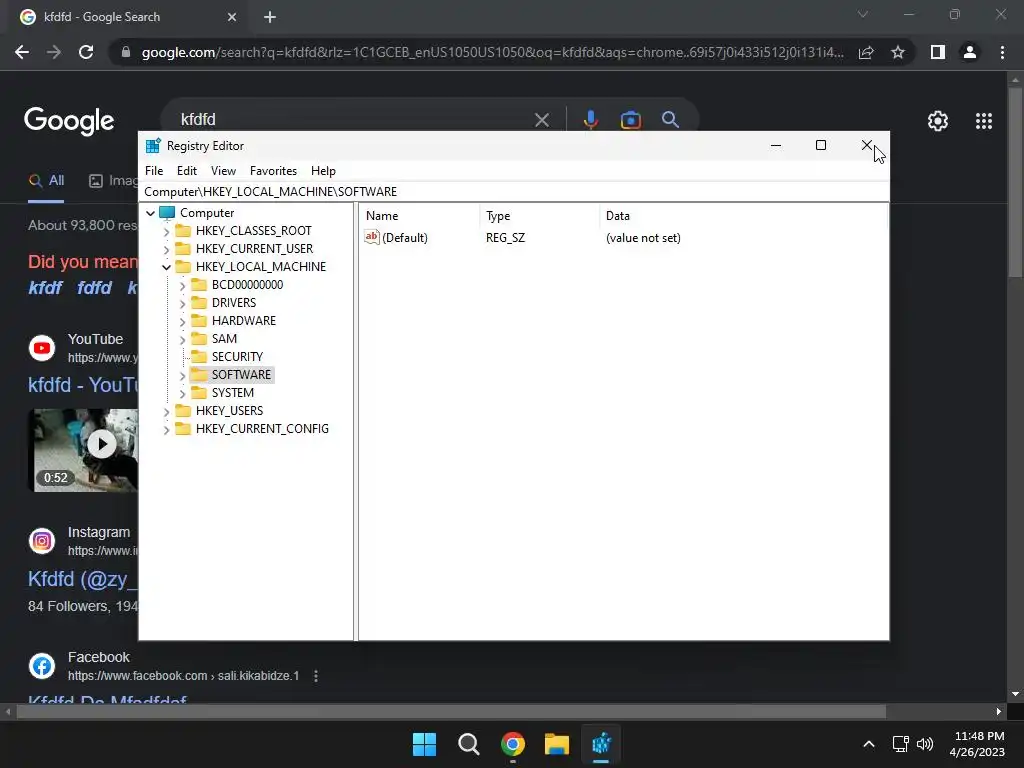Close the kfdfd Google Search tab
The image size is (1024, 768).
click(232, 17)
